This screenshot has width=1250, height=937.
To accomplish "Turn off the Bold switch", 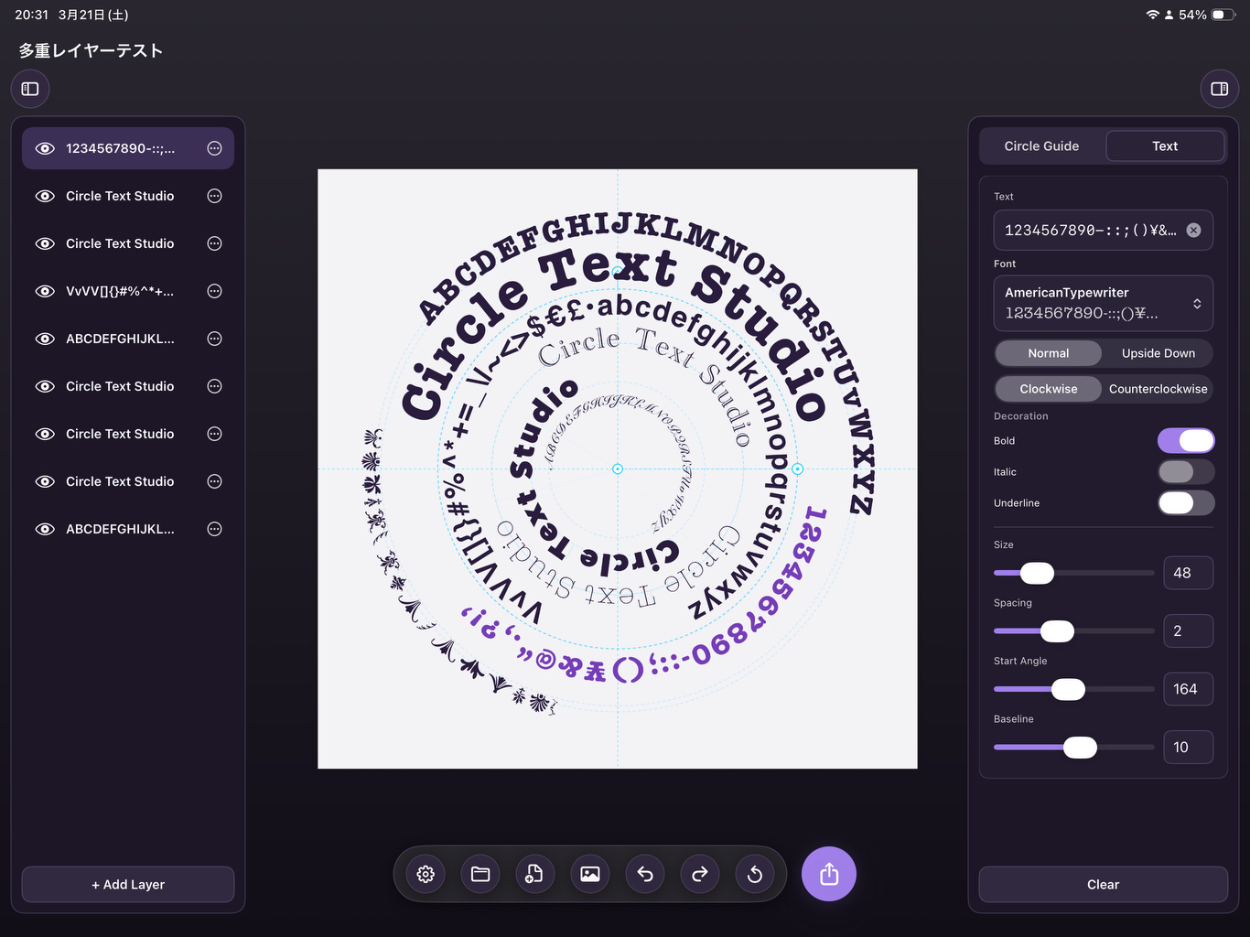I will tap(1185, 441).
